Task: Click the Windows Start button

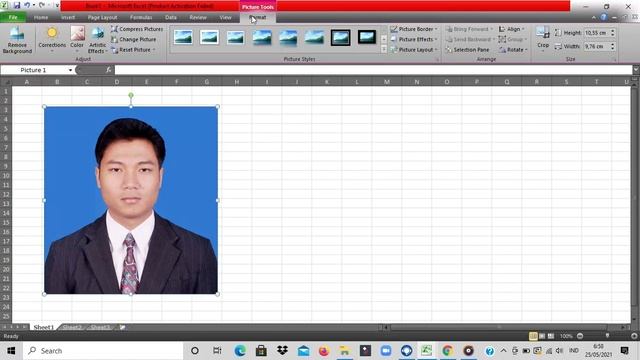Action: [x=11, y=351]
